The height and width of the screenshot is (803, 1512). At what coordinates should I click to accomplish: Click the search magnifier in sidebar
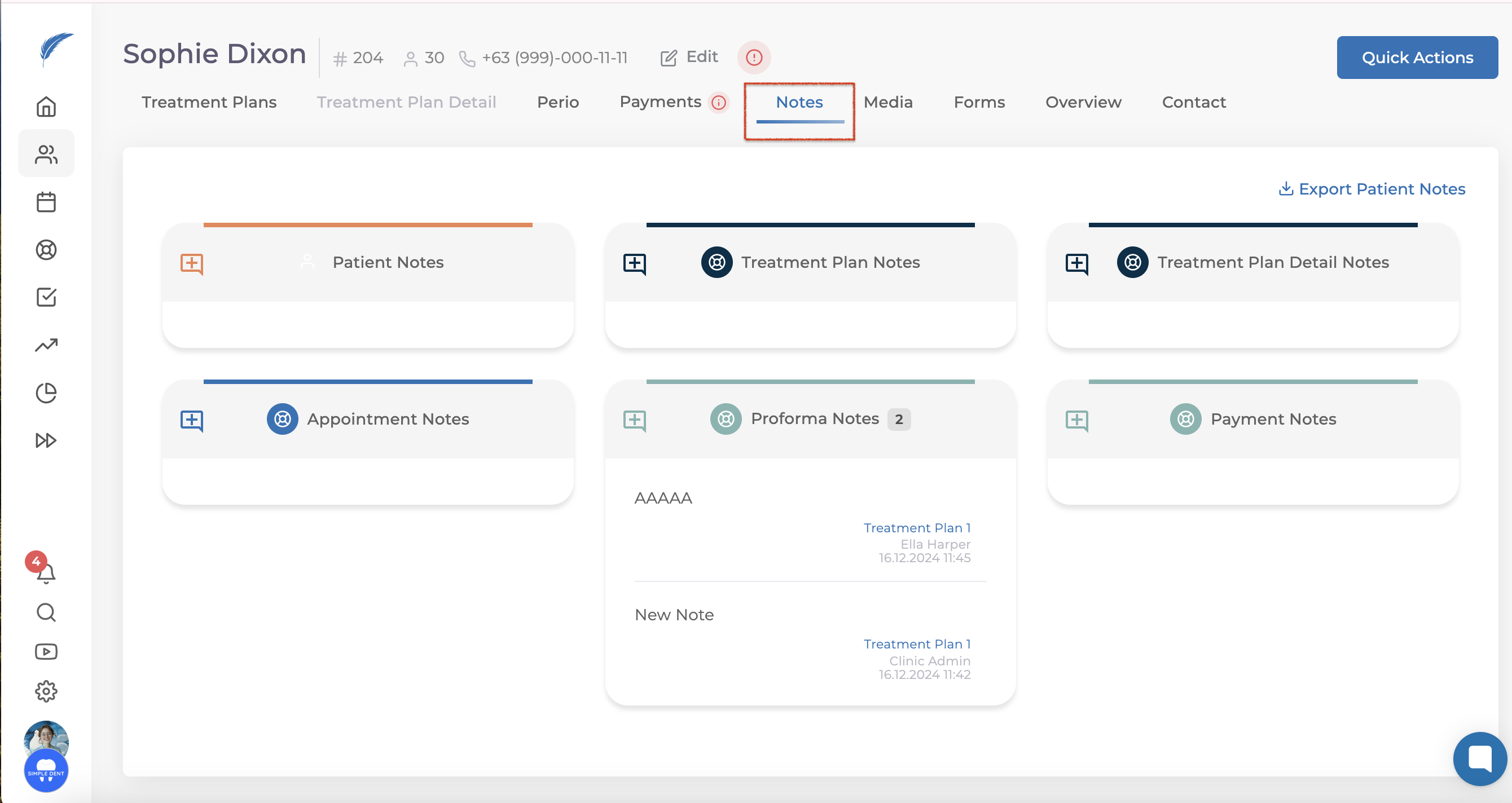click(x=46, y=612)
